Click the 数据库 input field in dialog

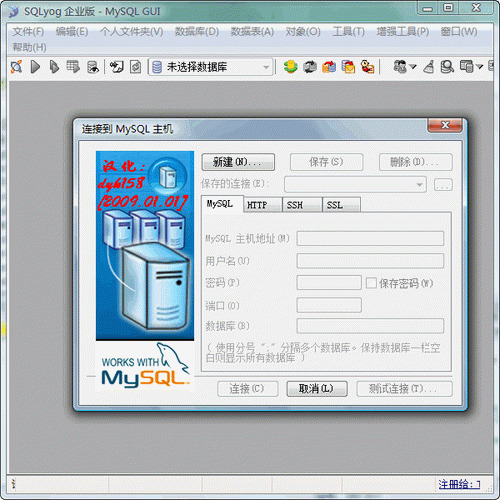370,326
